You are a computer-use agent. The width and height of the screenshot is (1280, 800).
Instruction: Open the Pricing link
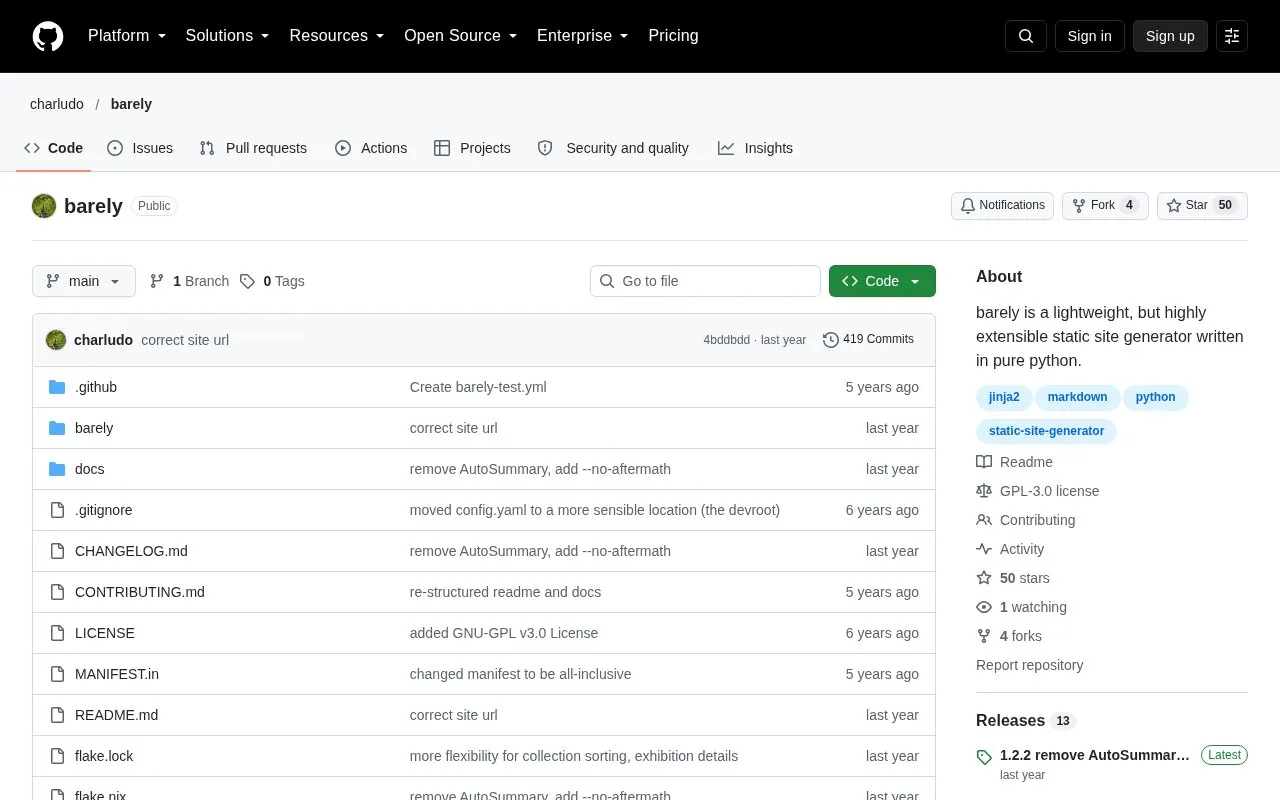(x=673, y=36)
